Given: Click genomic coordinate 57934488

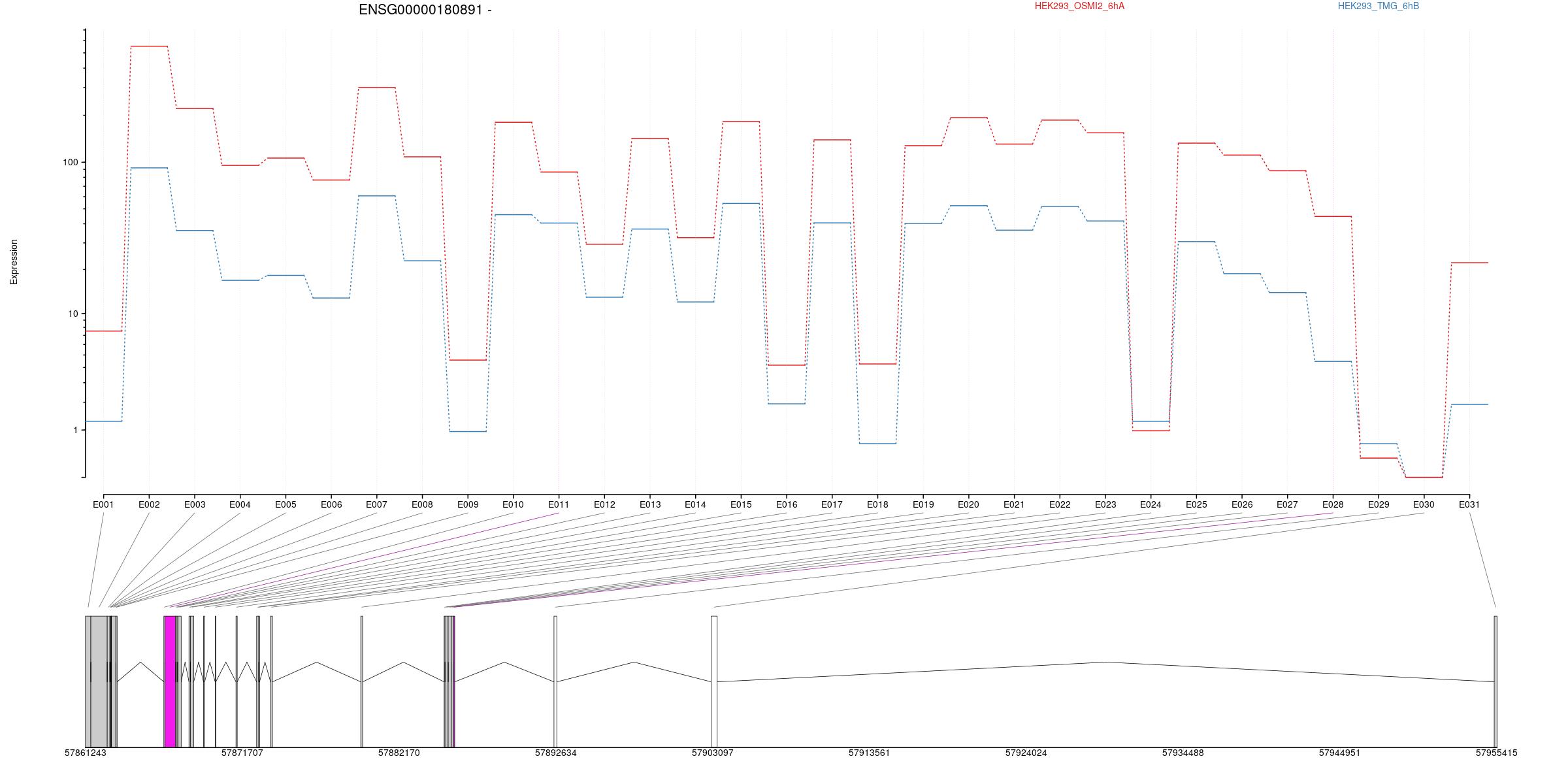Looking at the screenshot, I should (x=1183, y=753).
